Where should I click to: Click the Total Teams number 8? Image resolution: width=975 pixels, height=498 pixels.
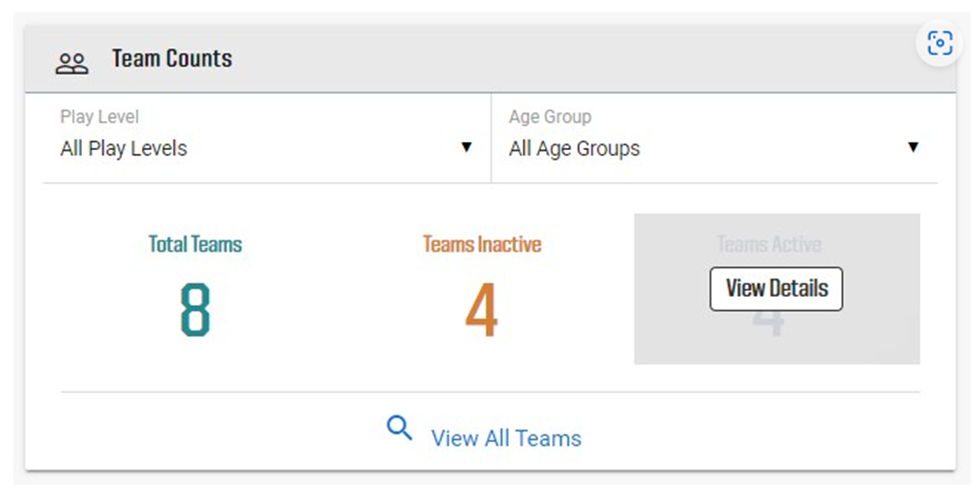click(195, 310)
